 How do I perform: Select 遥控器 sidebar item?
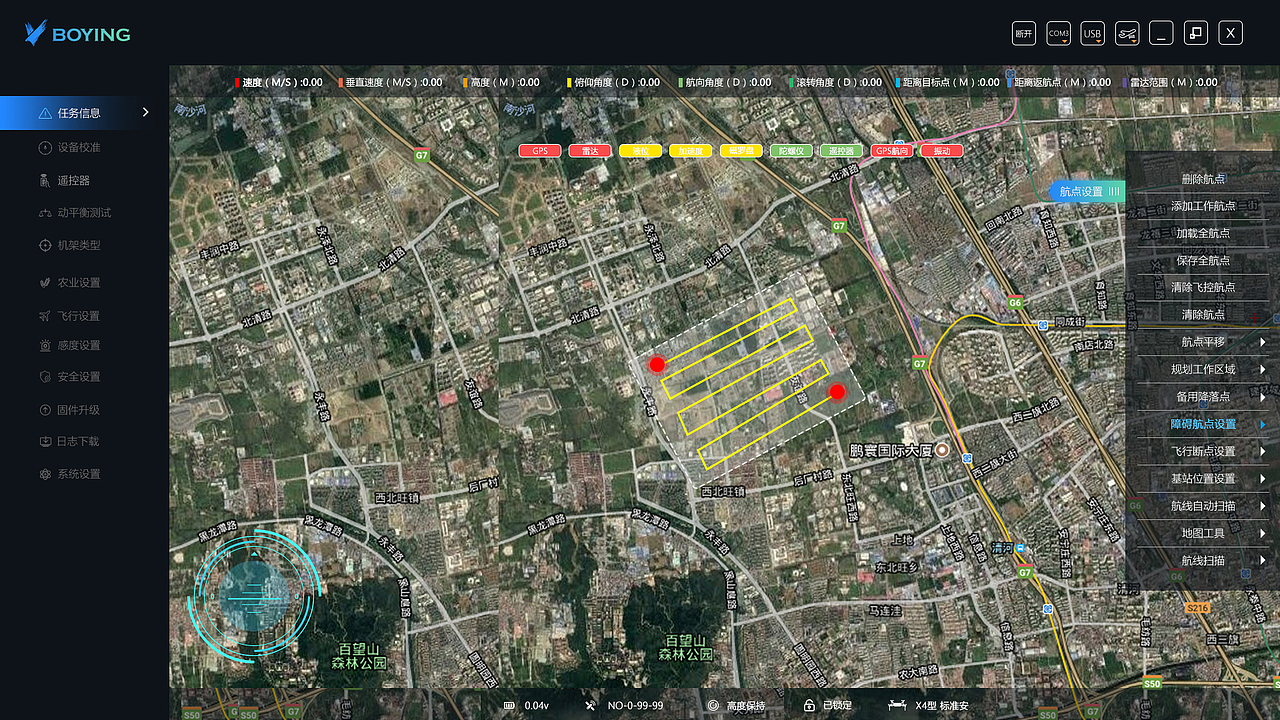[x=65, y=181]
